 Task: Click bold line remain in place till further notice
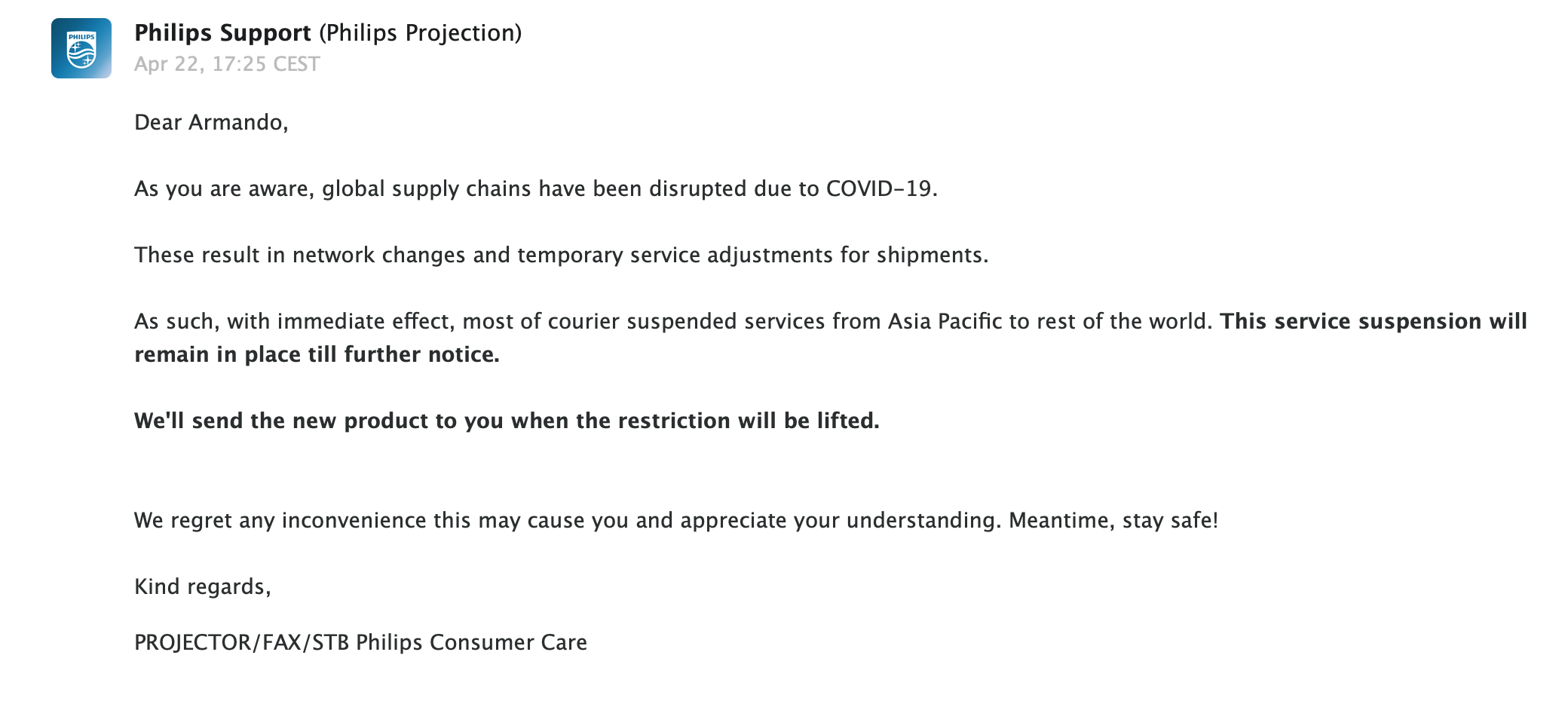point(317,354)
